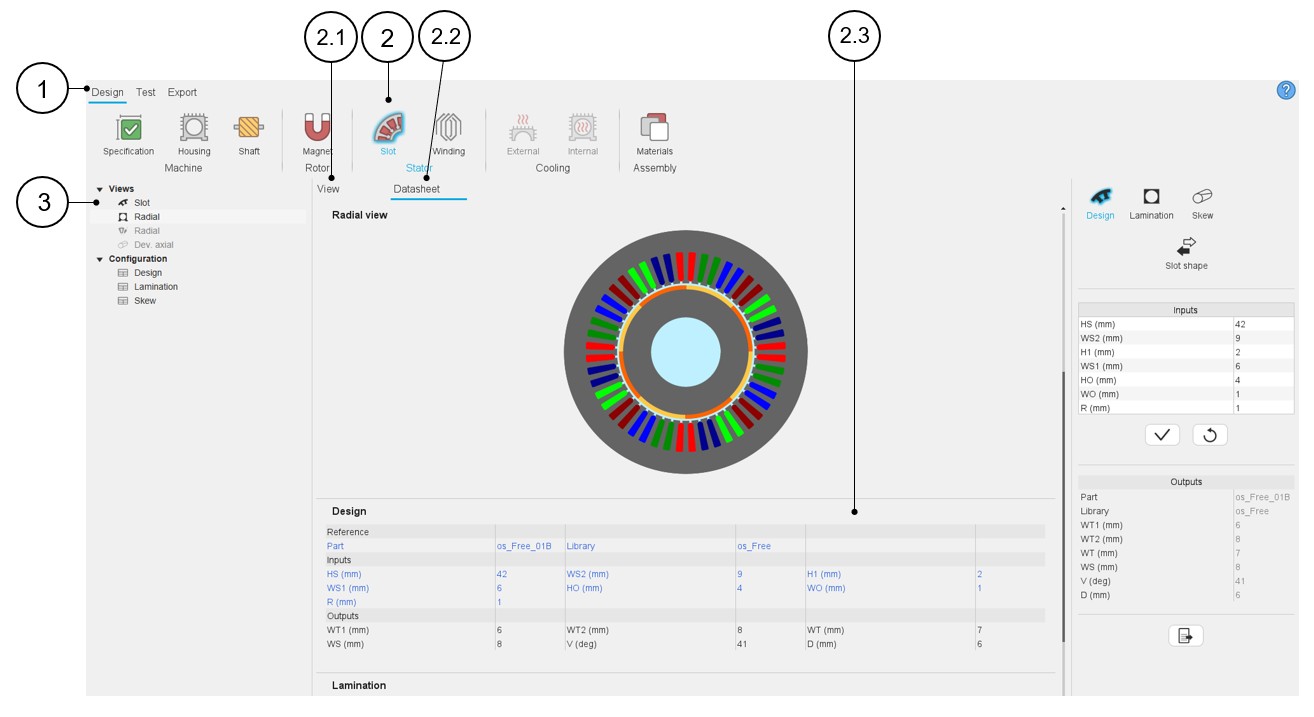The height and width of the screenshot is (717, 1314).
Task: Switch to the View tab
Action: (328, 189)
